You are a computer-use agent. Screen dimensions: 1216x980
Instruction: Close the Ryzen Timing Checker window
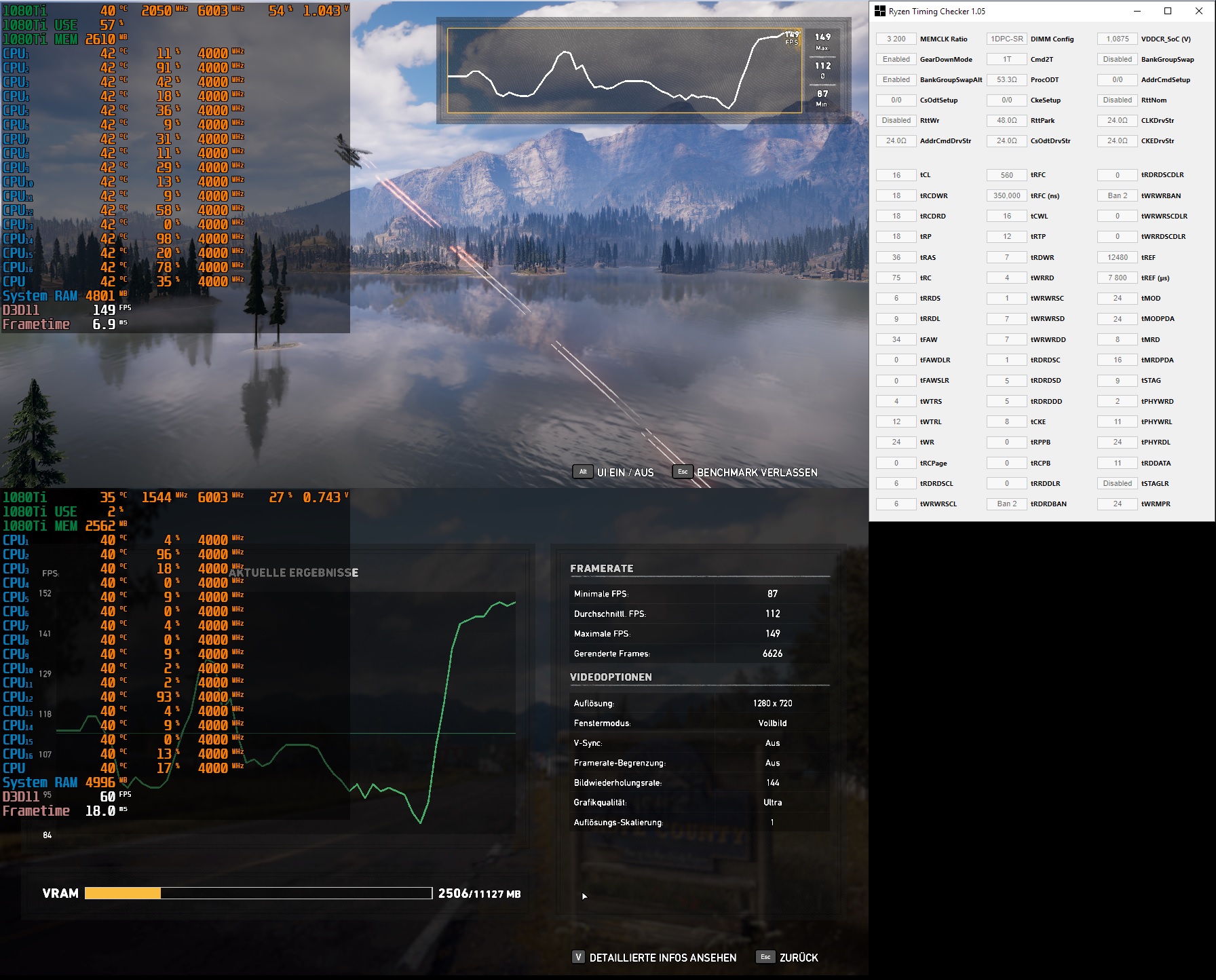(1199, 11)
